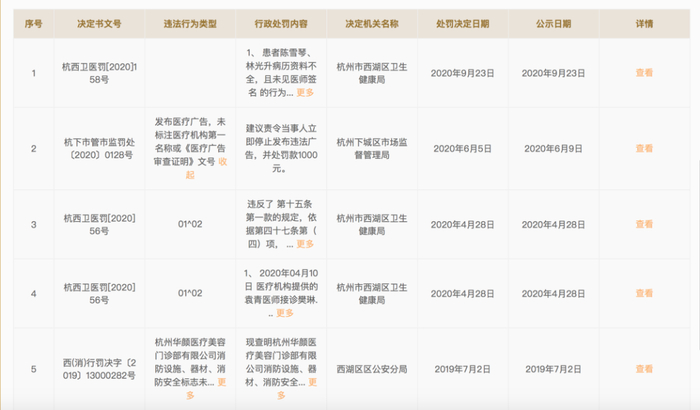Click the 序号 column header
The width and height of the screenshot is (700, 410).
(33, 24)
